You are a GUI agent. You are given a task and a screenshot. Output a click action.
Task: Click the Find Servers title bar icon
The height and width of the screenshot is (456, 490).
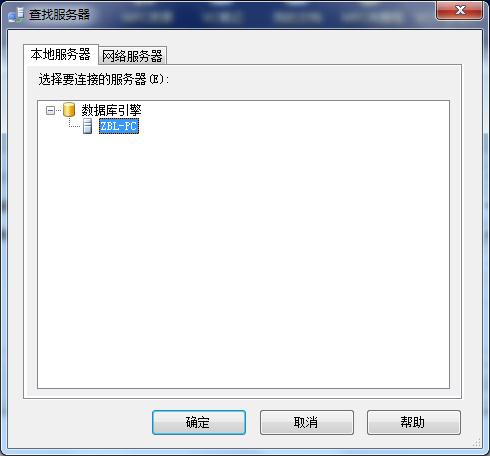coord(17,15)
